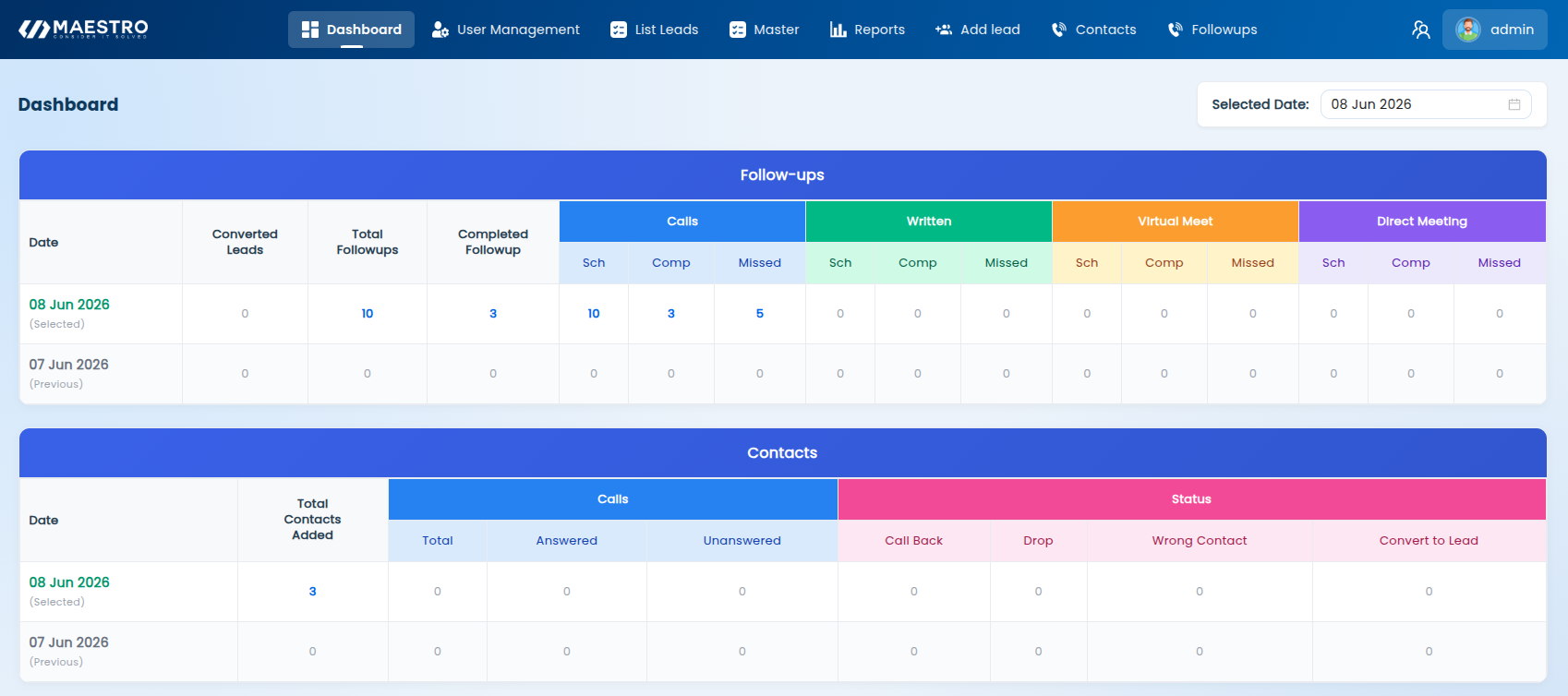Click Calls Missed value 5 for 08 Jun

(760, 314)
